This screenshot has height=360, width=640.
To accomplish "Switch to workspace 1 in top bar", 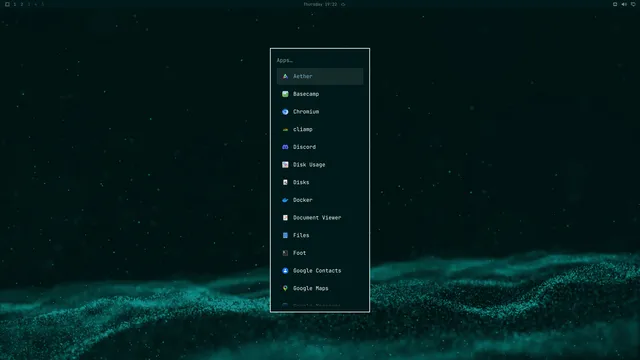I will pyautogui.click(x=15, y=4).
